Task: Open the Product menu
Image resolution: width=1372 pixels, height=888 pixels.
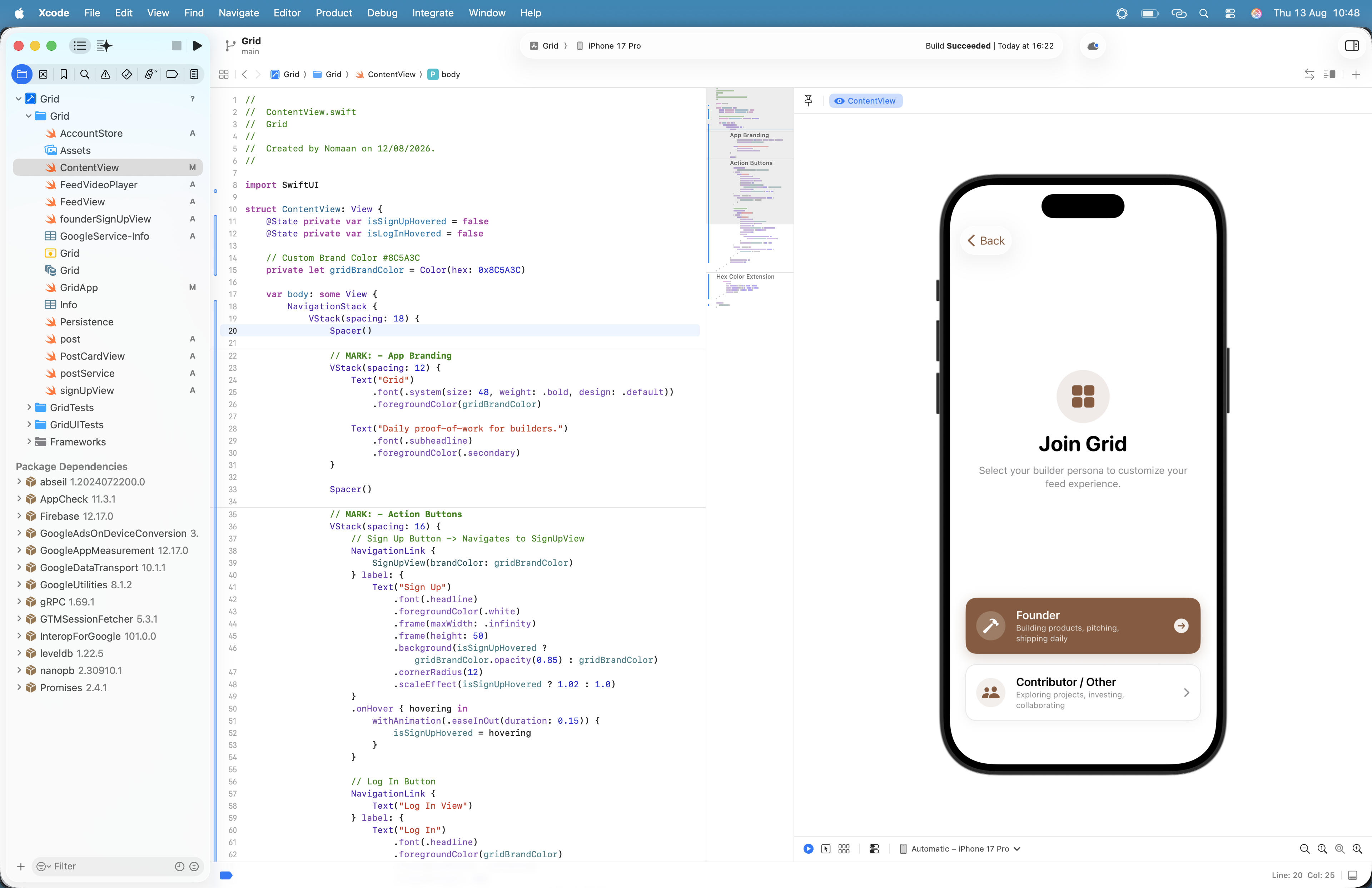Action: (x=333, y=13)
